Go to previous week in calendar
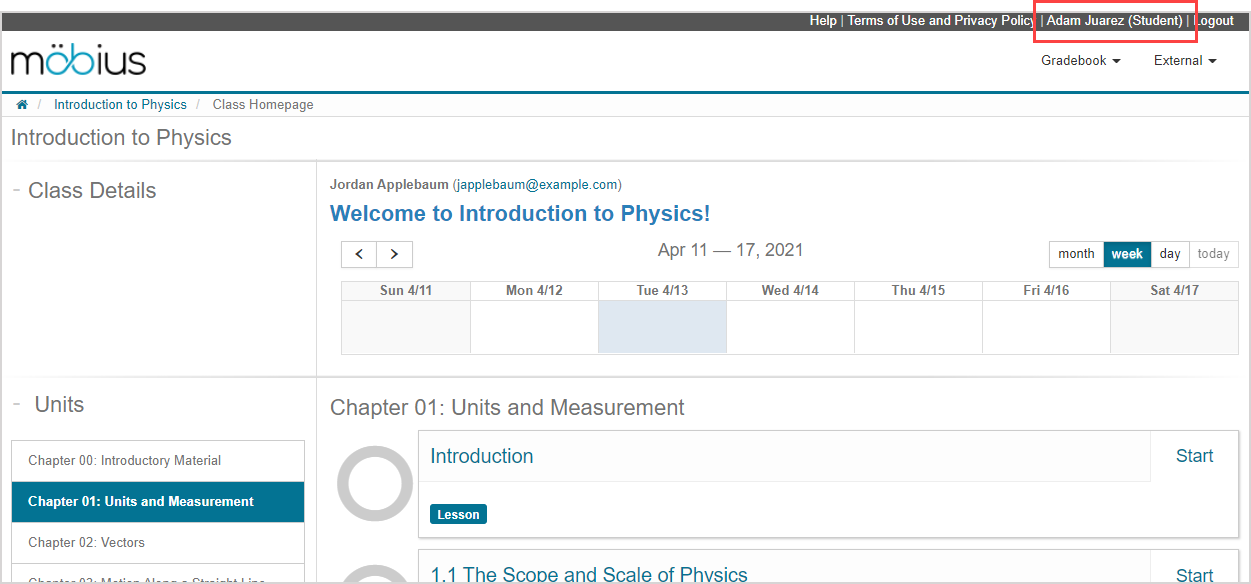The height and width of the screenshot is (584, 1251). point(359,254)
